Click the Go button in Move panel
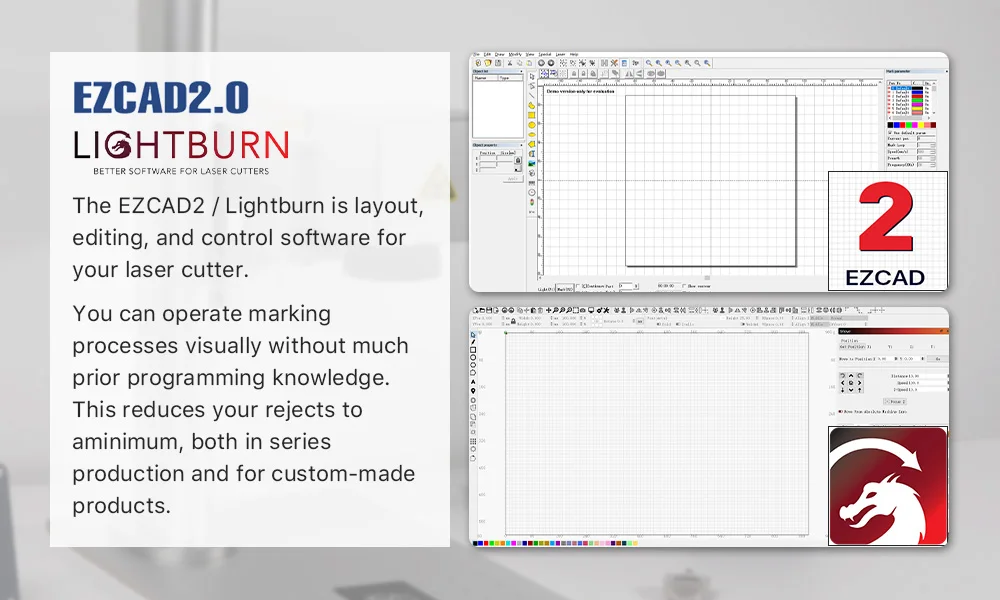This screenshot has height=600, width=1000. (938, 358)
